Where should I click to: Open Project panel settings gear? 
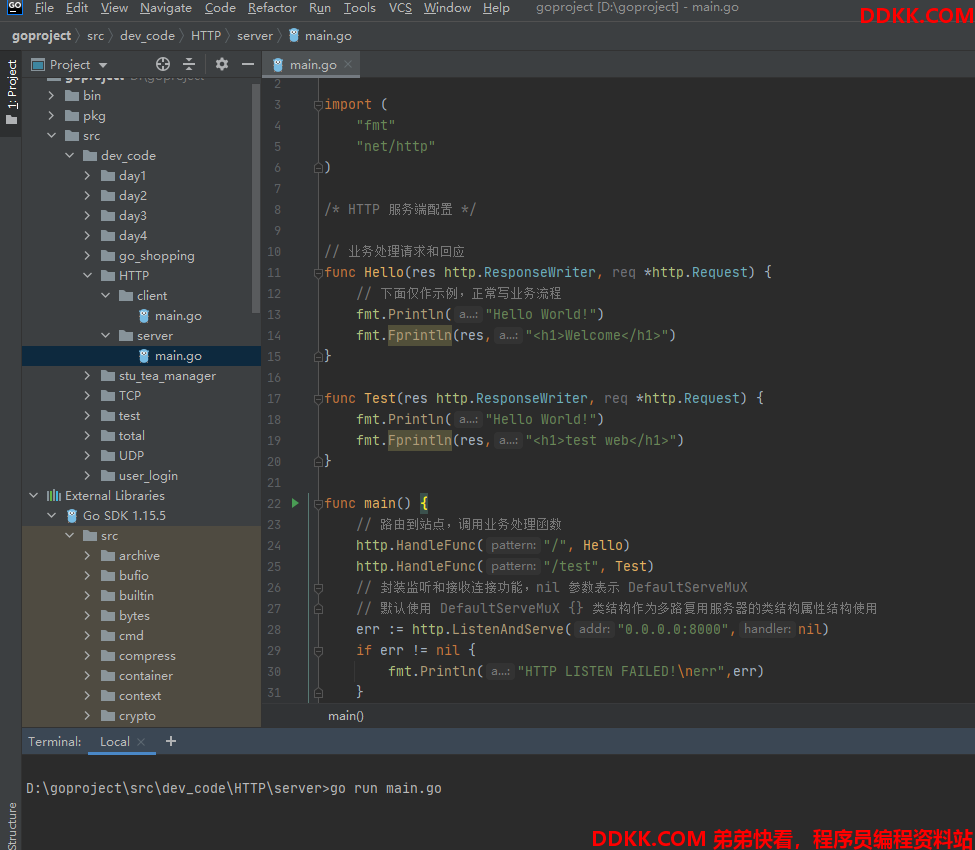(x=222, y=64)
